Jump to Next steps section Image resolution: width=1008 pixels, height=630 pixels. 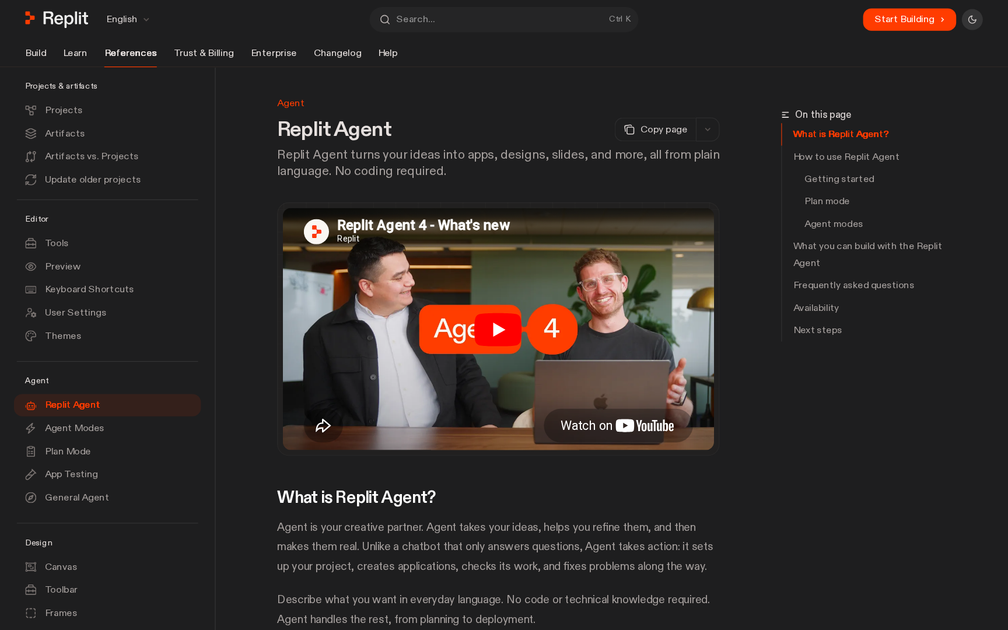pyautogui.click(x=817, y=330)
